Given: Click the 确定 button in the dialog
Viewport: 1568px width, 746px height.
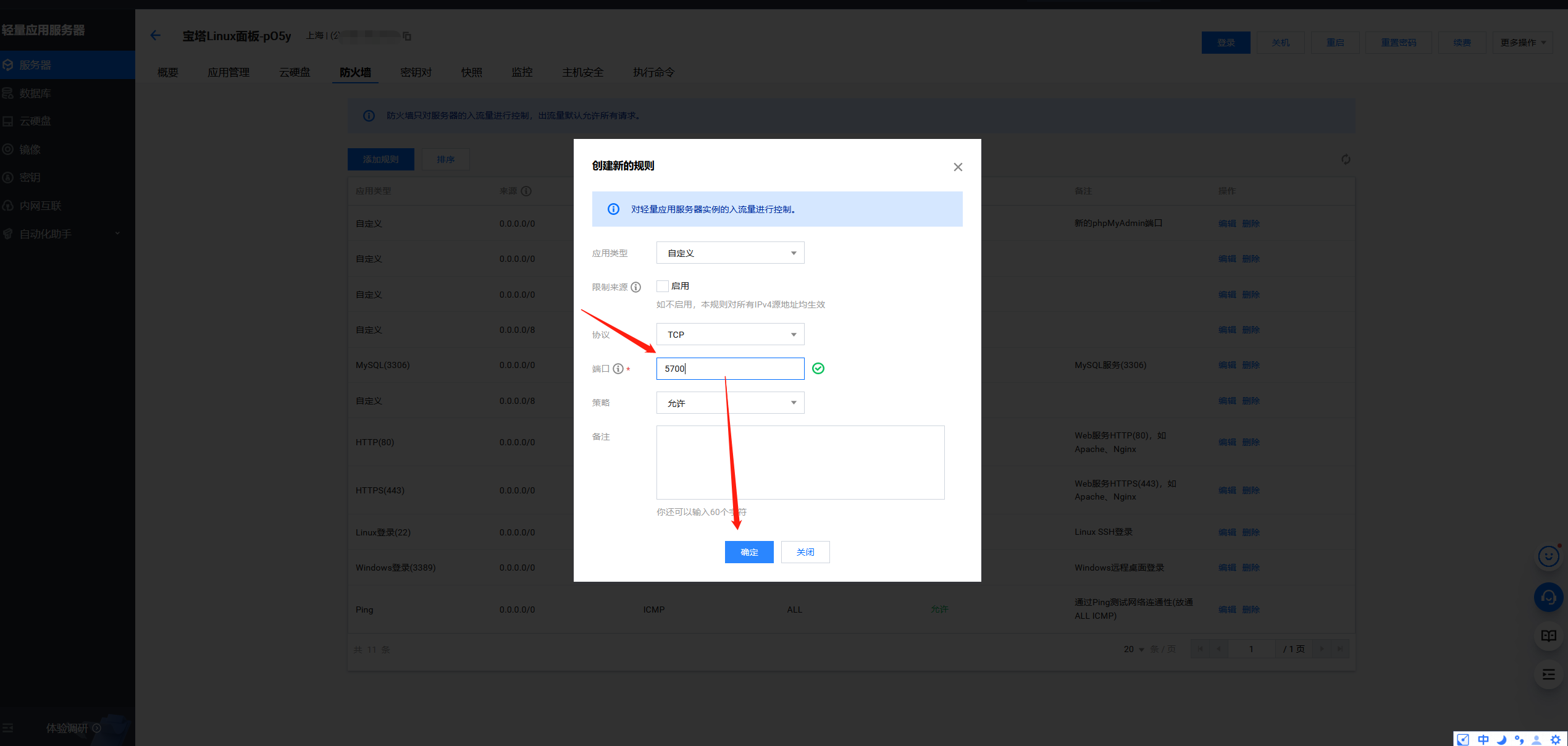Looking at the screenshot, I should [749, 552].
